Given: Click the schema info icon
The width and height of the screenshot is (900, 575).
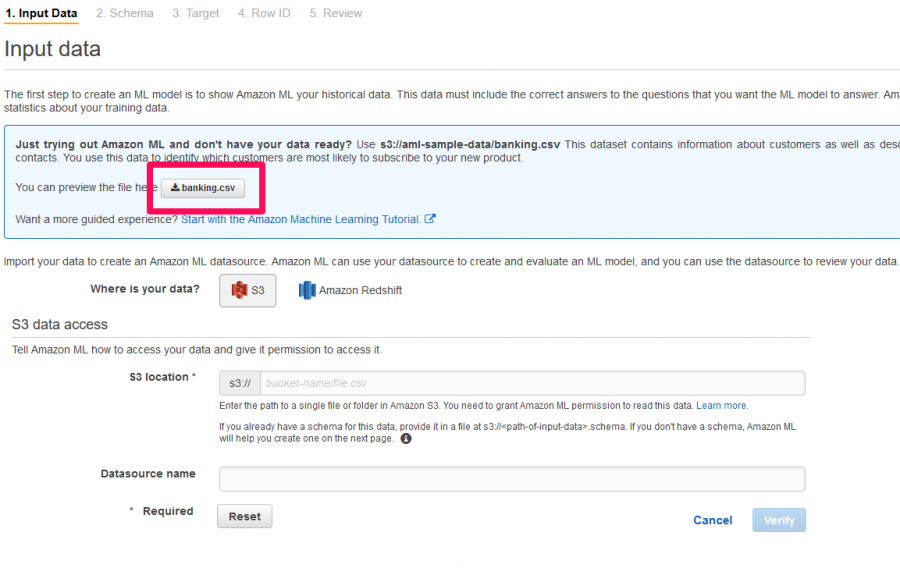Looking at the screenshot, I should (x=406, y=438).
